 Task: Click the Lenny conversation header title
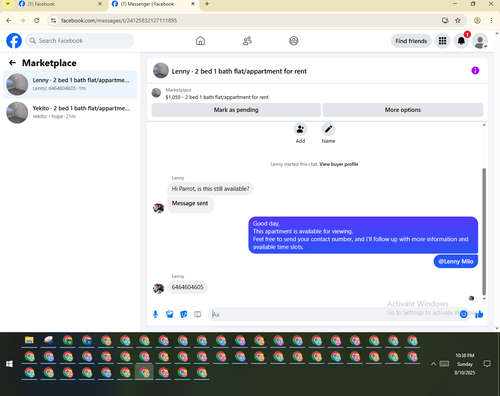point(239,71)
